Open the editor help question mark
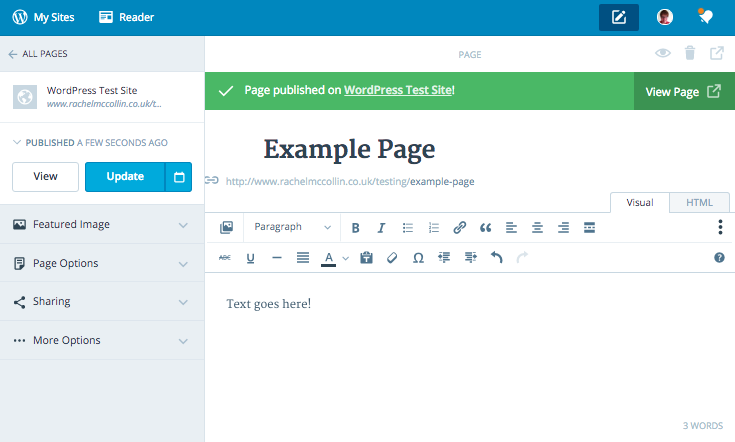The height and width of the screenshot is (442, 735). [x=719, y=257]
